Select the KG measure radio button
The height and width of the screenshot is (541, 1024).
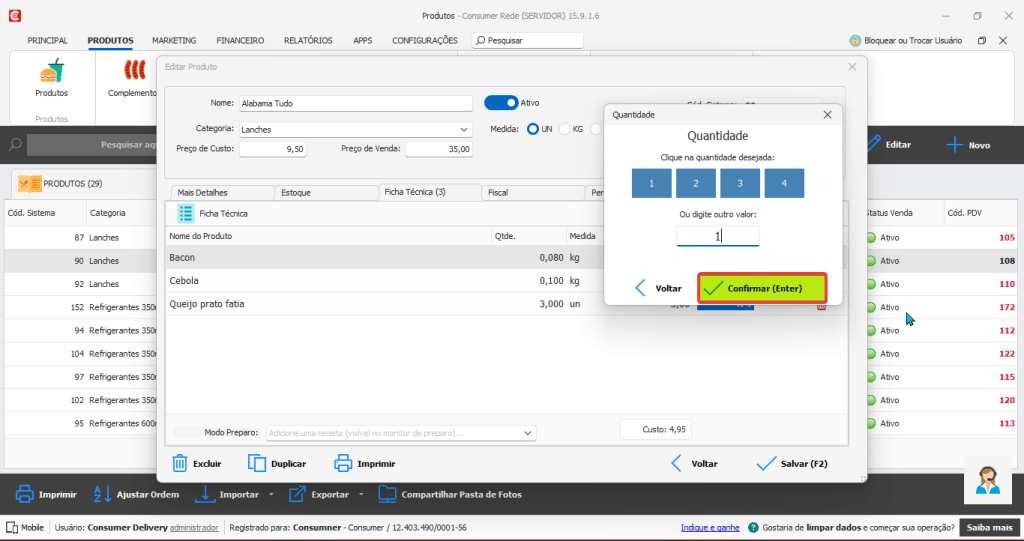(565, 129)
